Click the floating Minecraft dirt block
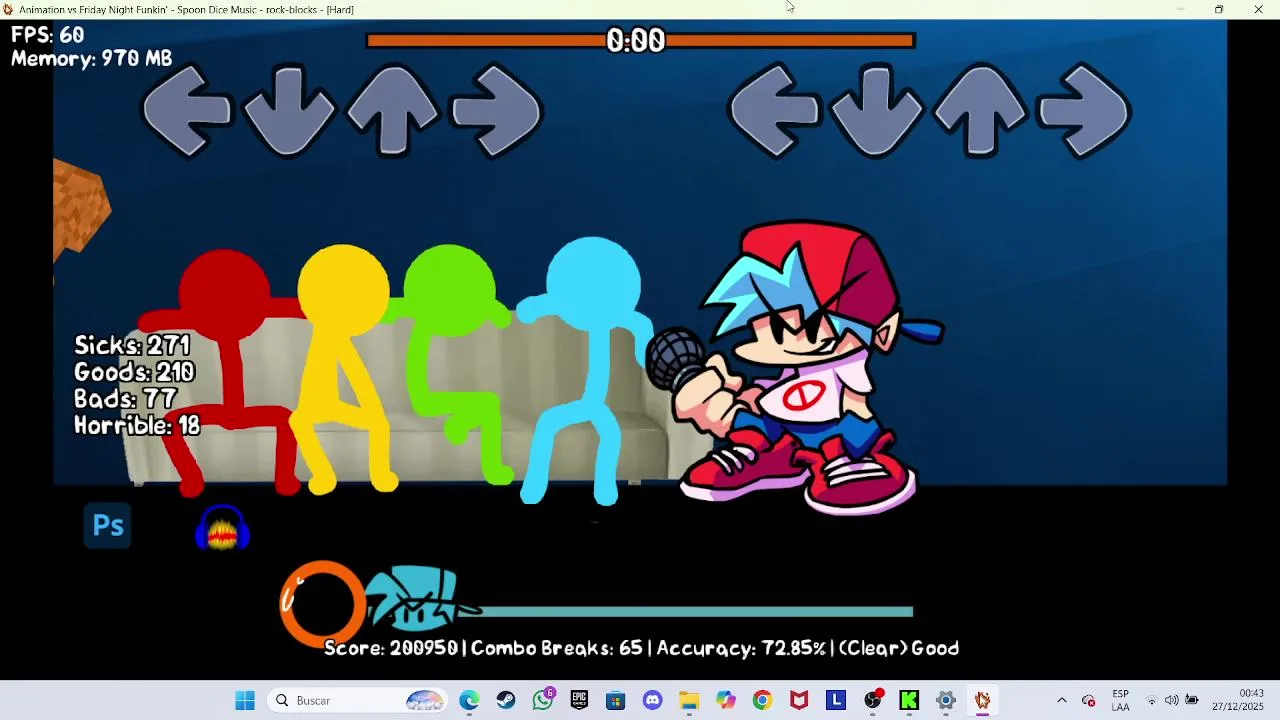The width and height of the screenshot is (1280, 720). (82, 208)
